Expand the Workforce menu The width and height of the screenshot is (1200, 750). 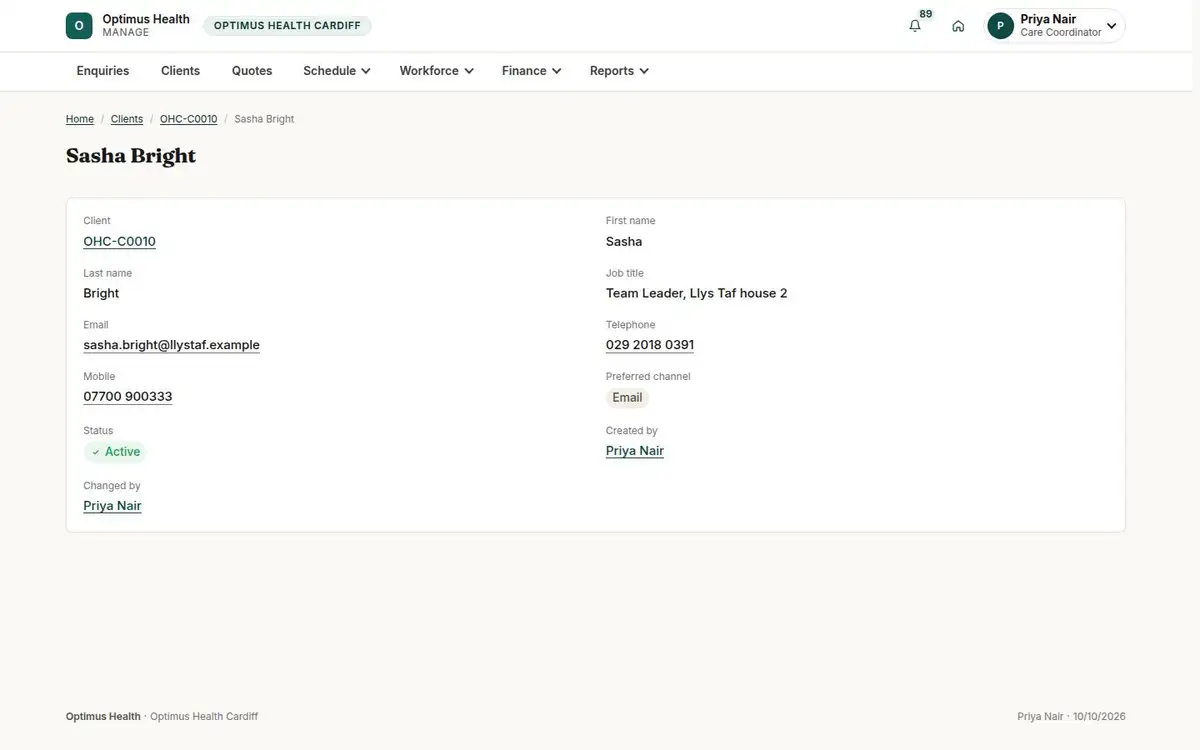click(x=436, y=71)
